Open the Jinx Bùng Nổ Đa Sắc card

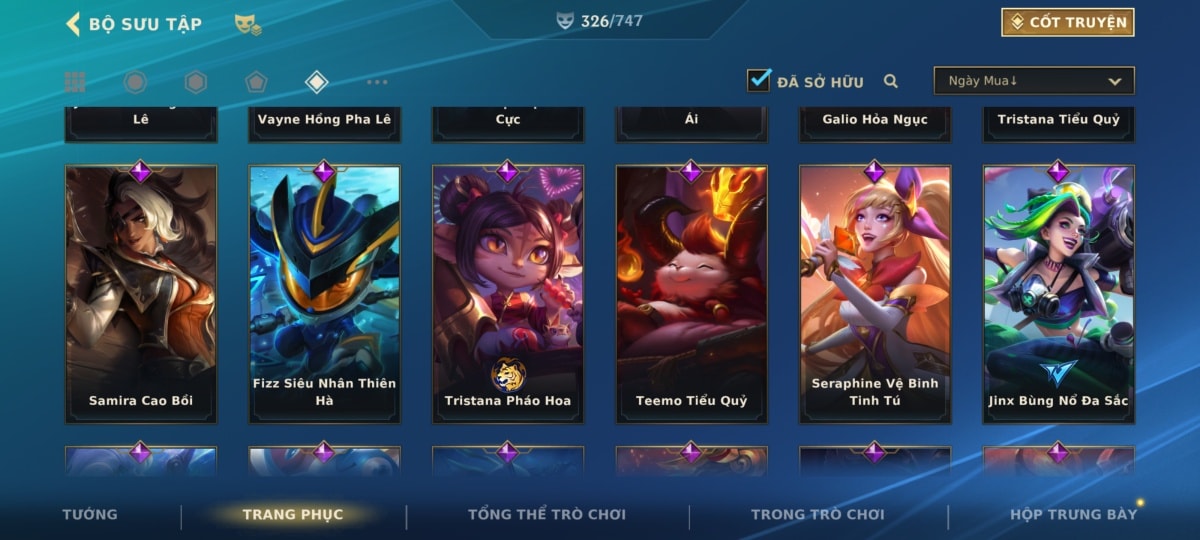coord(1059,294)
